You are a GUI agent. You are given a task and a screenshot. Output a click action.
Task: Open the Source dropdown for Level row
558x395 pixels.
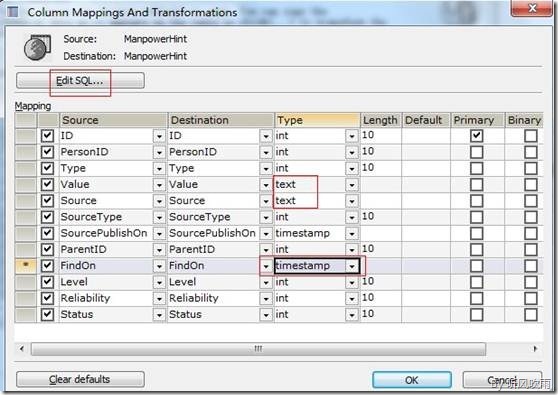159,282
